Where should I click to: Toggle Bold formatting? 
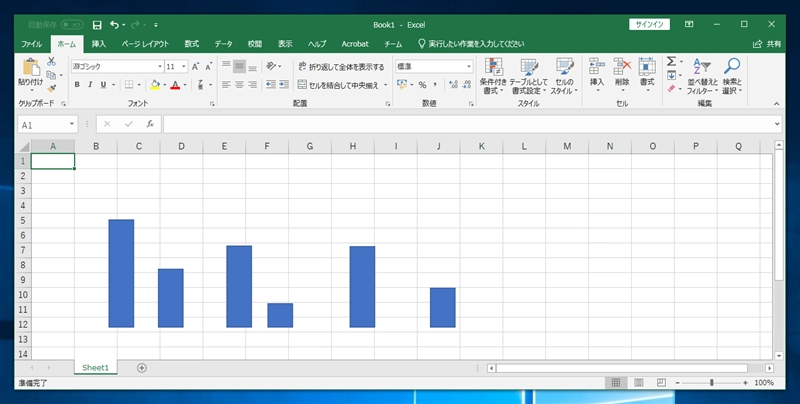76,85
